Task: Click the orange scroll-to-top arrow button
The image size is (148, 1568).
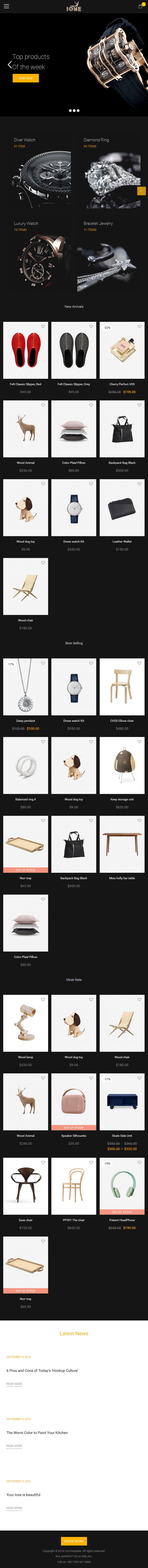Action: pos(141,191)
